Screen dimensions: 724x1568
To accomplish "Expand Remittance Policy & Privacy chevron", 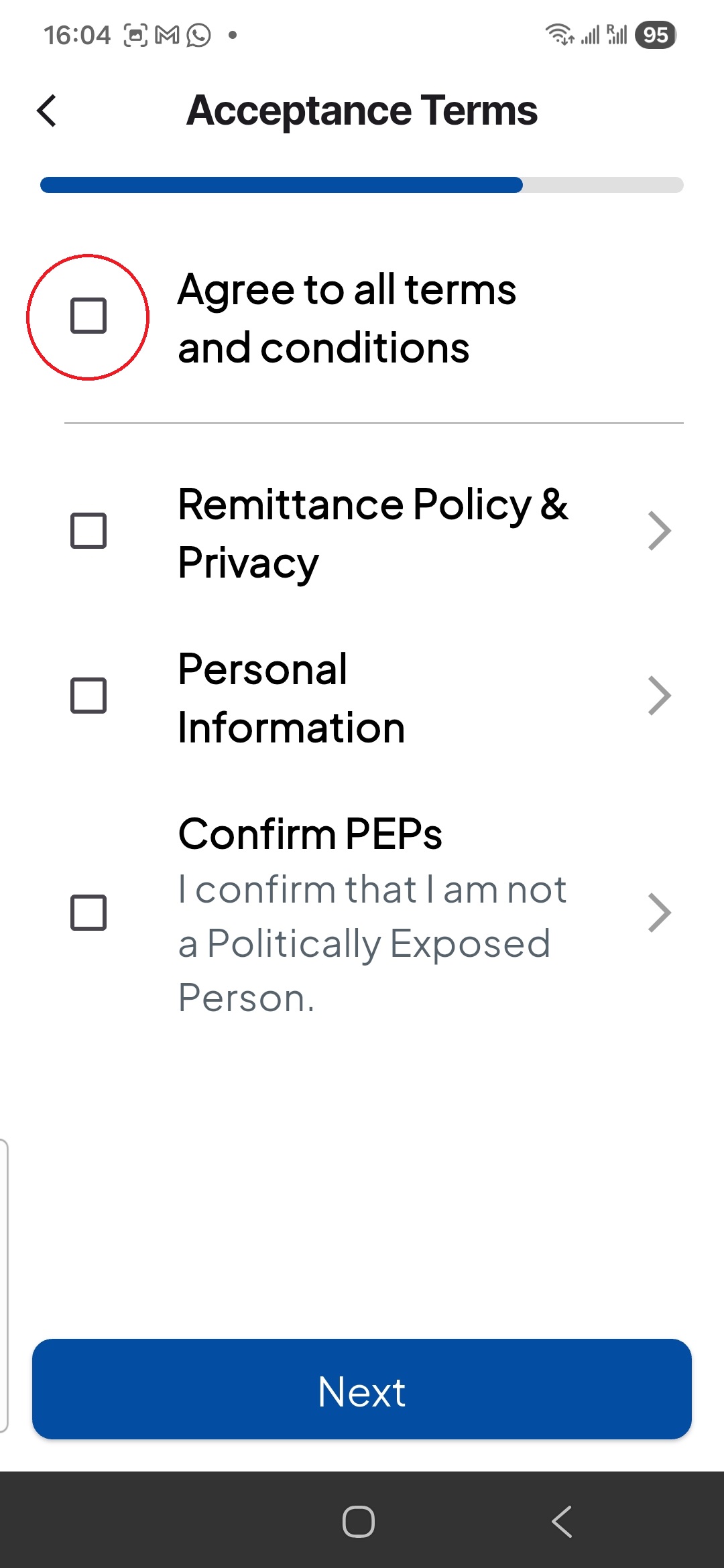I will point(660,531).
